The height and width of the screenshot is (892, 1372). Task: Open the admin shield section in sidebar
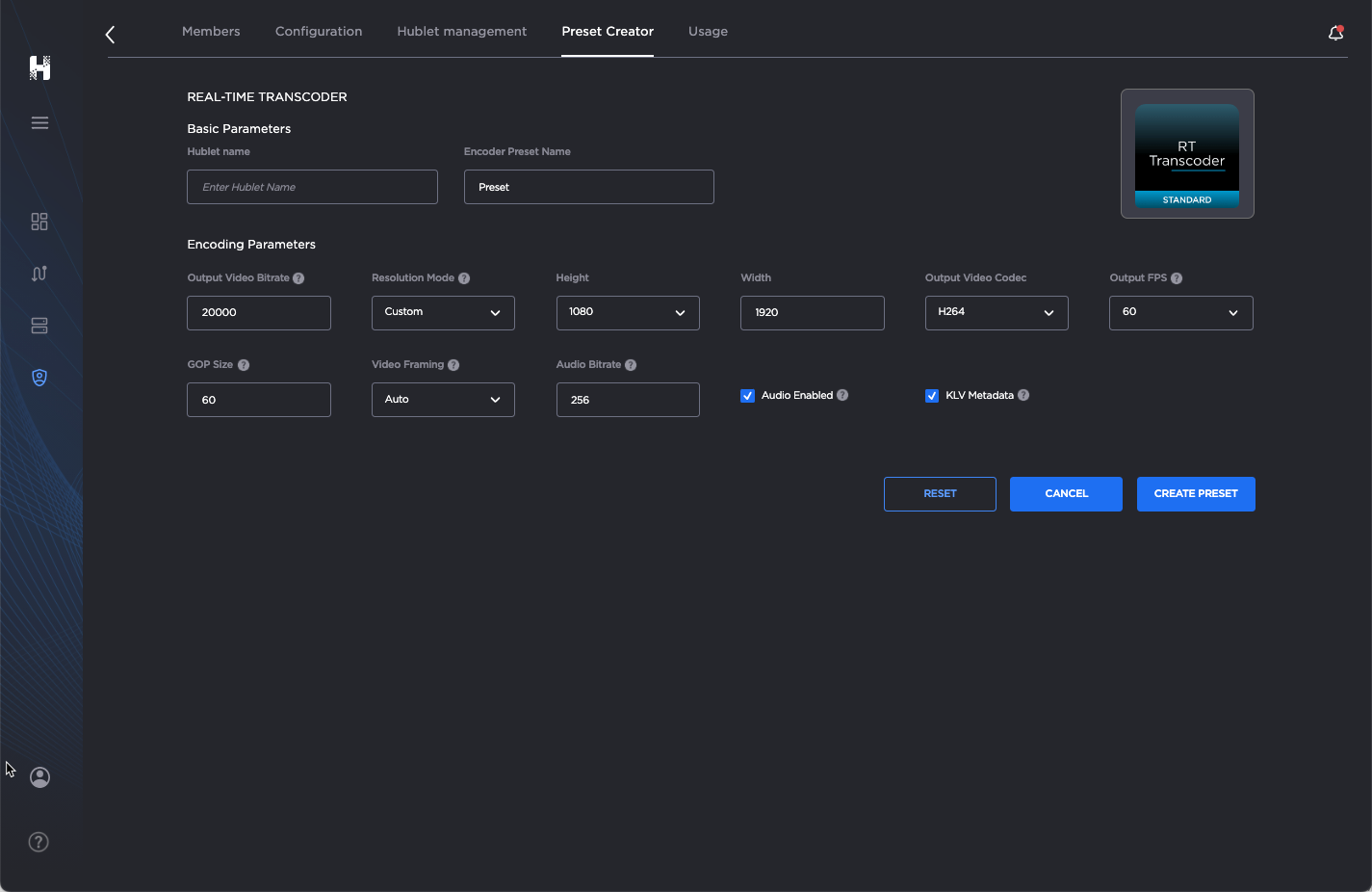pyautogui.click(x=39, y=377)
